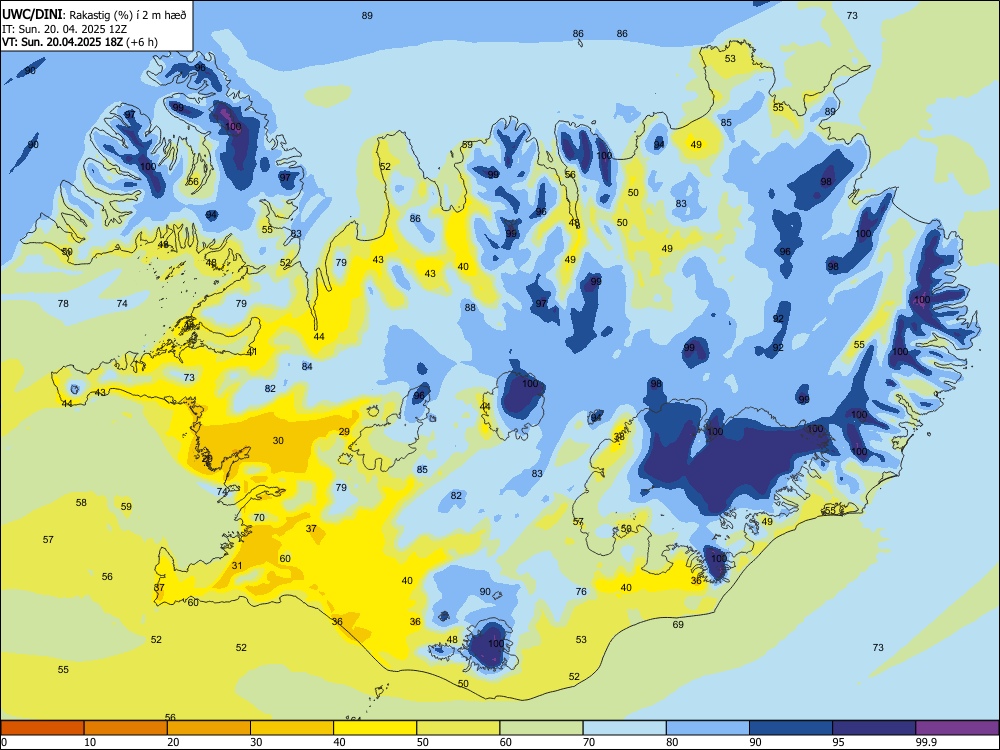Screen dimensions: 1000x750
Task: Click the map value 31 in the southwest
Action: (237, 566)
